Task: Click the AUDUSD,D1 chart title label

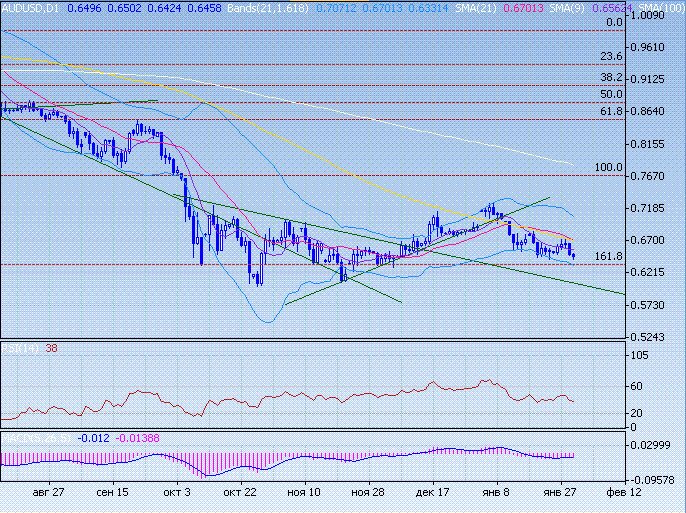Action: 30,7
